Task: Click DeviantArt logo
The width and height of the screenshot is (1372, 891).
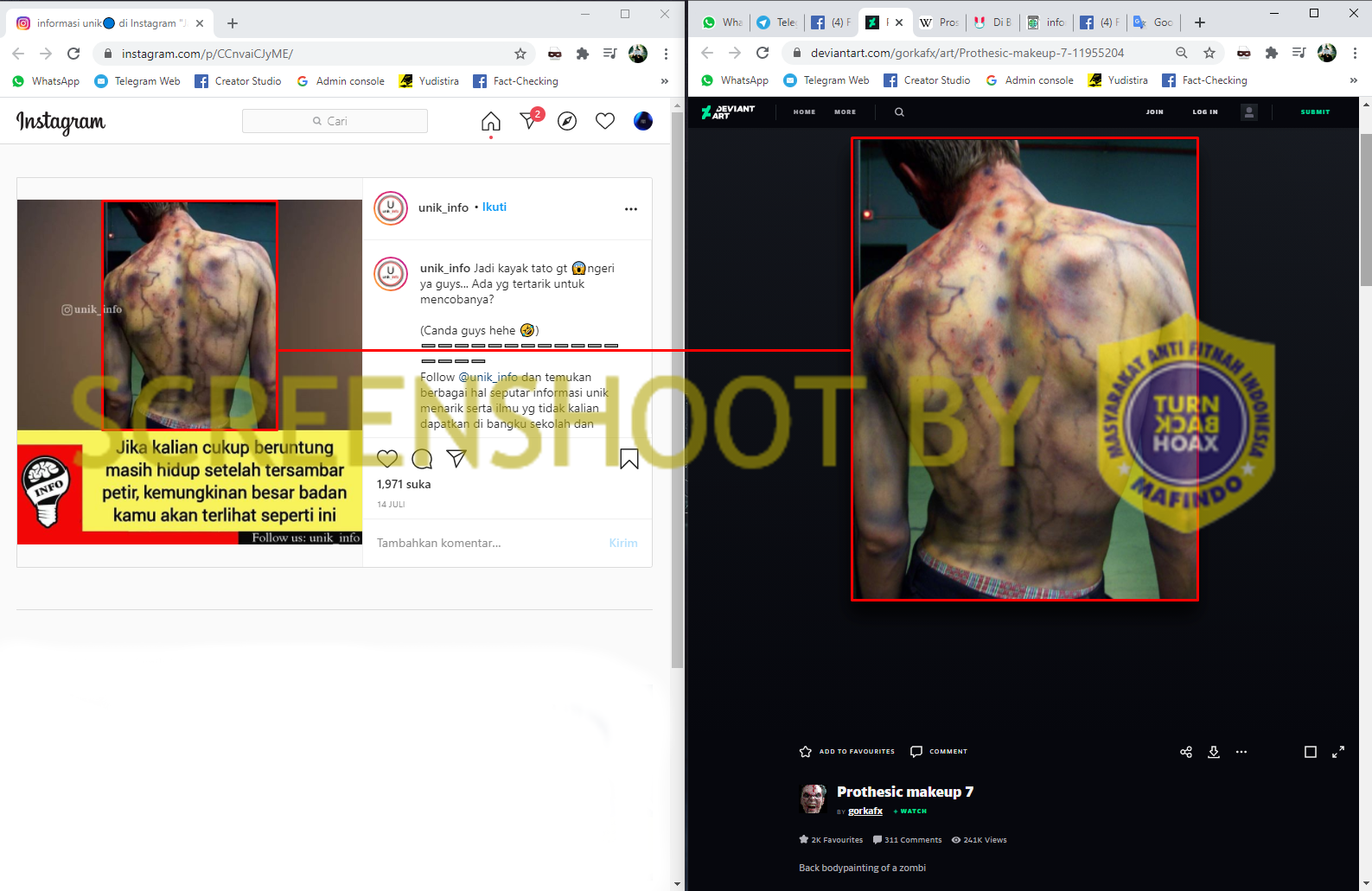Action: [x=728, y=111]
